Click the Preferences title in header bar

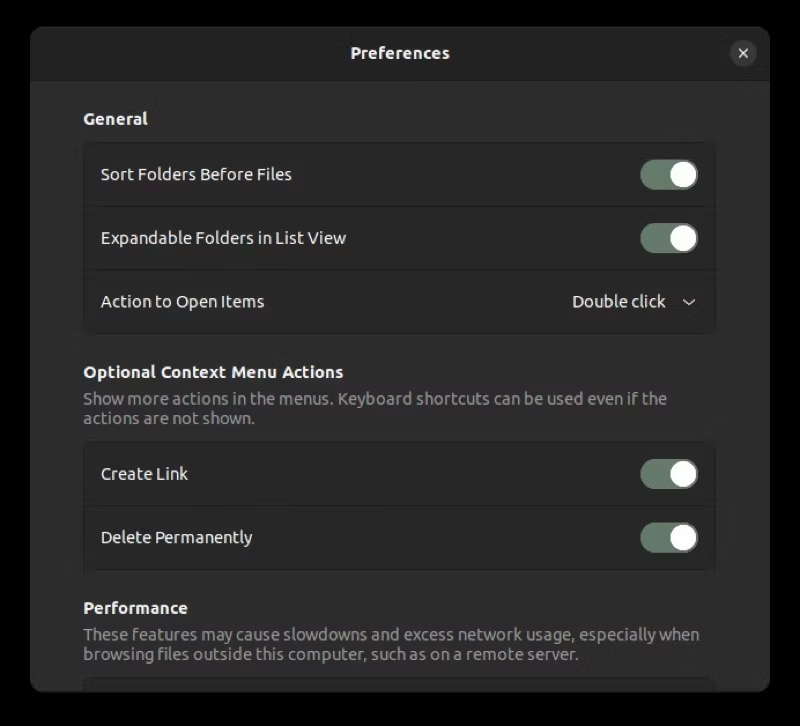point(399,53)
